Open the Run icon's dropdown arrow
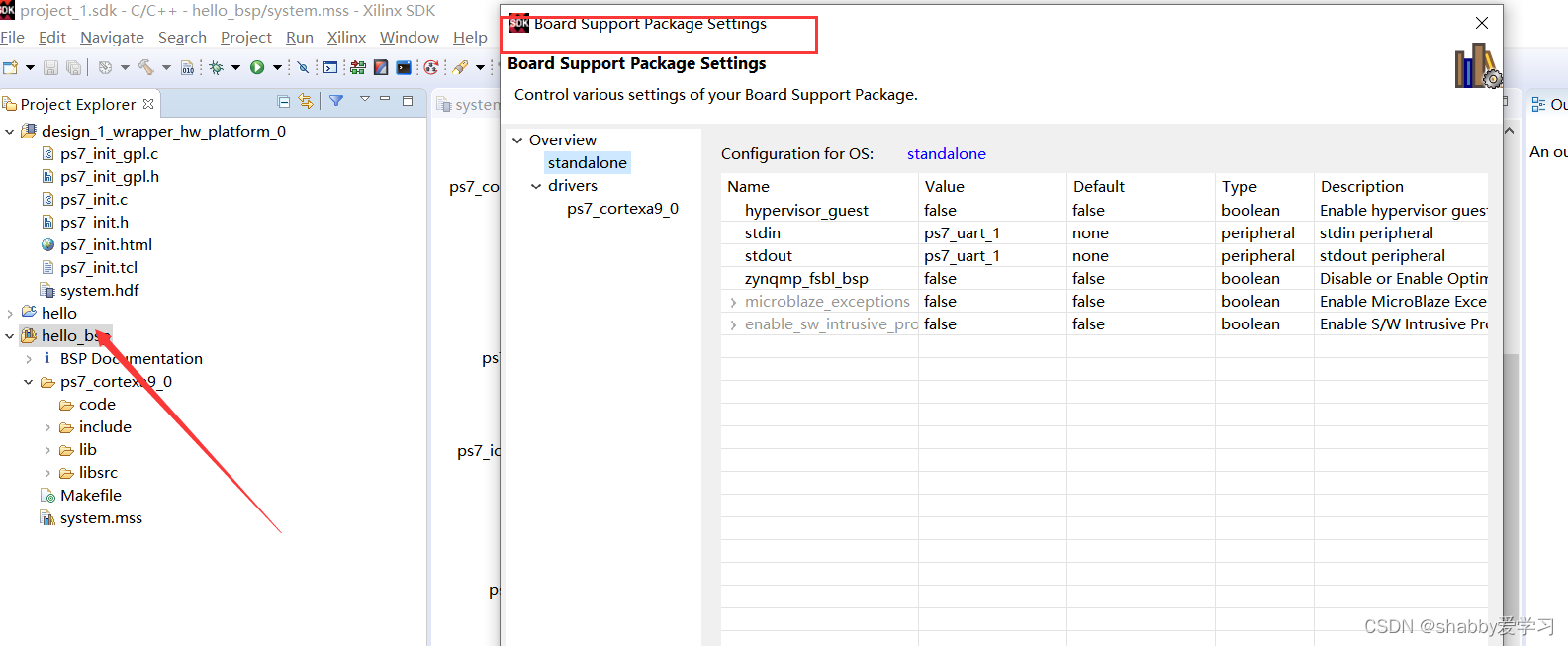Image resolution: width=1568 pixels, height=646 pixels. click(x=277, y=67)
